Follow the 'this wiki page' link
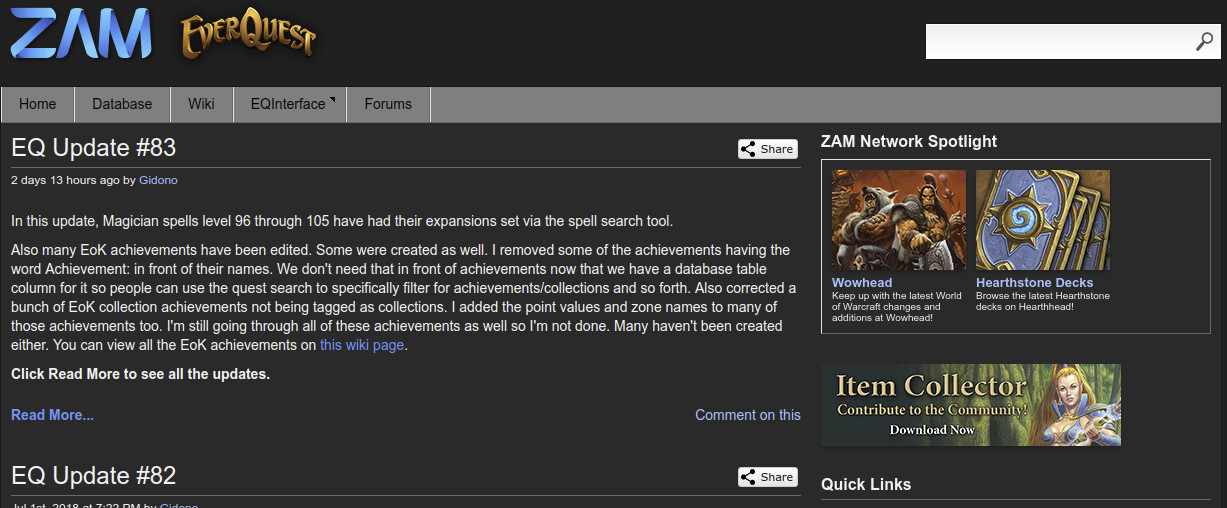 pyautogui.click(x=362, y=345)
